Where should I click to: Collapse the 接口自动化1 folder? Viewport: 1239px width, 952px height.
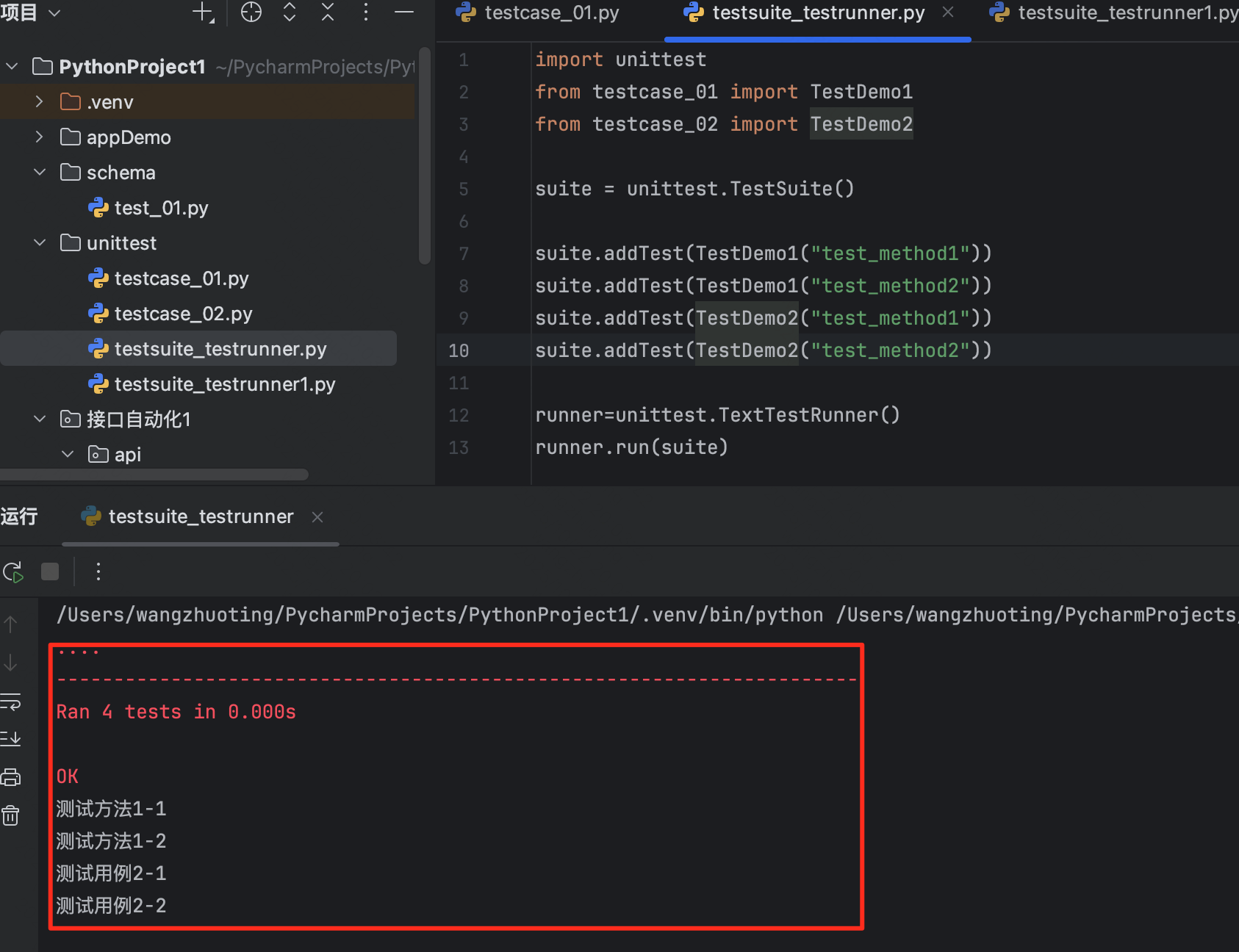pyautogui.click(x=40, y=419)
